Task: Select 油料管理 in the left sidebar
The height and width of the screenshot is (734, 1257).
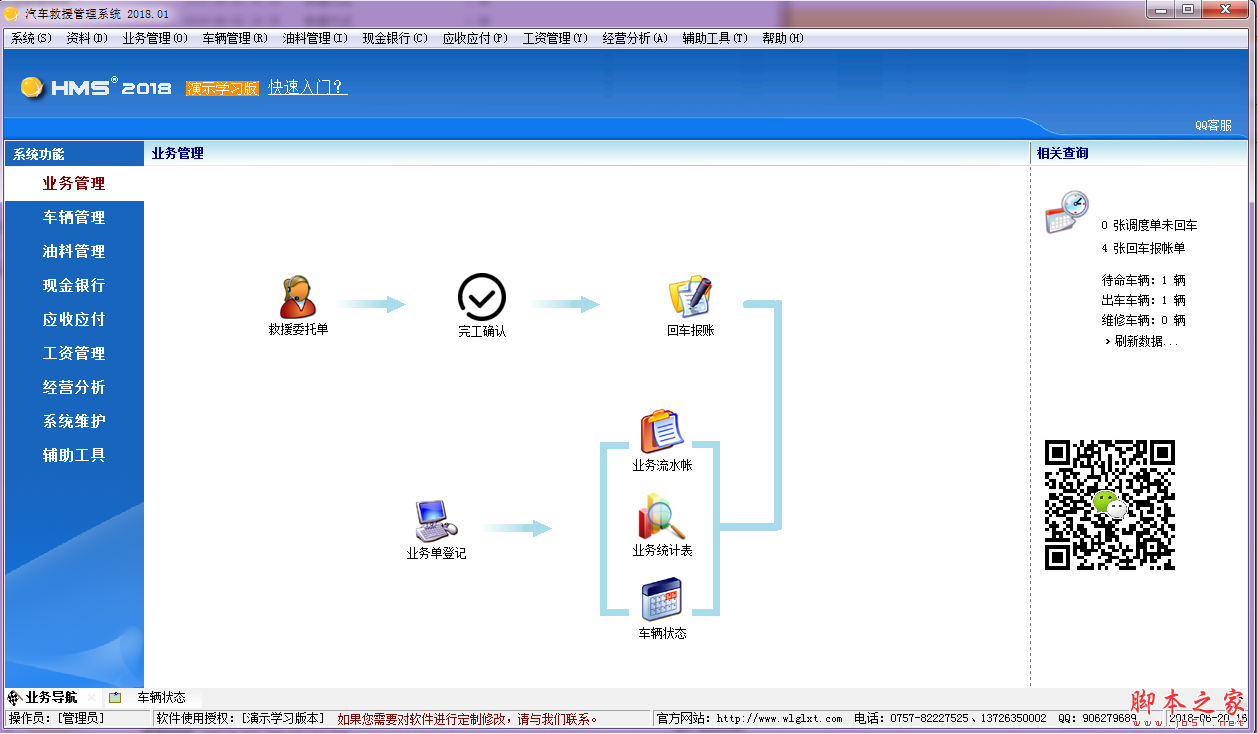Action: pos(72,251)
